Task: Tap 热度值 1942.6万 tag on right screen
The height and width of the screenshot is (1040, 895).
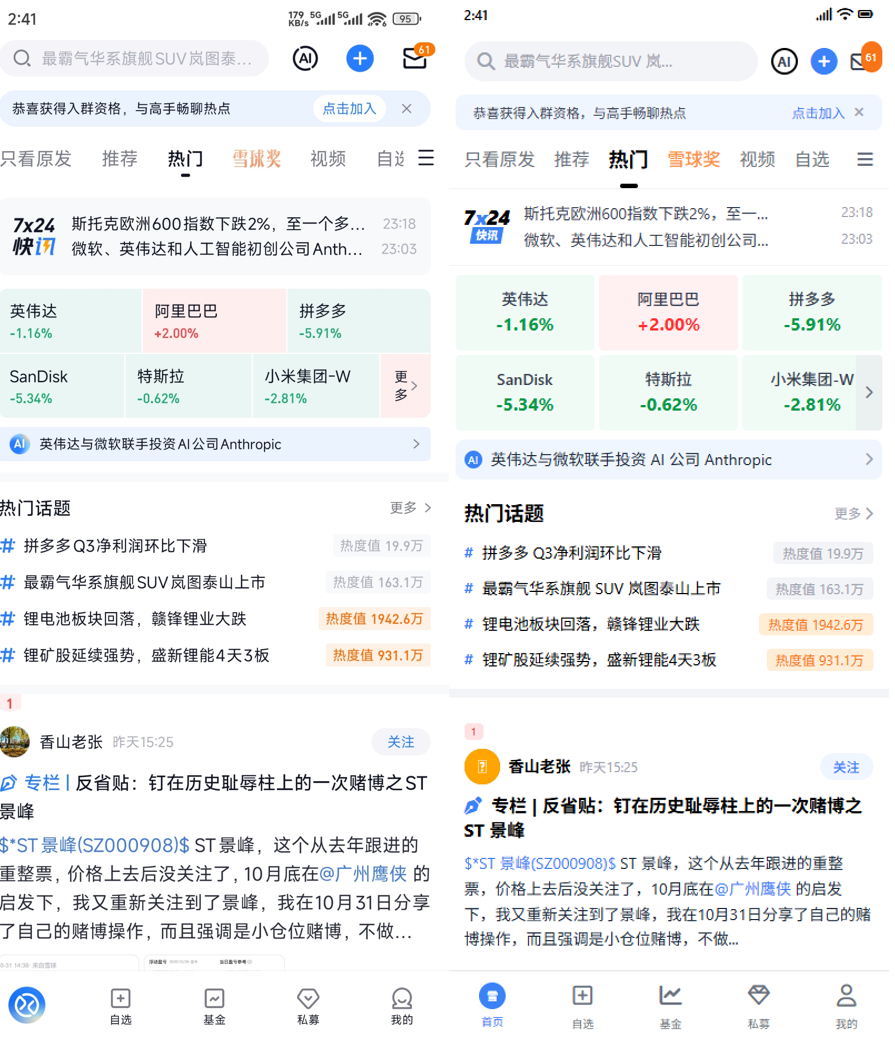Action: [815, 624]
